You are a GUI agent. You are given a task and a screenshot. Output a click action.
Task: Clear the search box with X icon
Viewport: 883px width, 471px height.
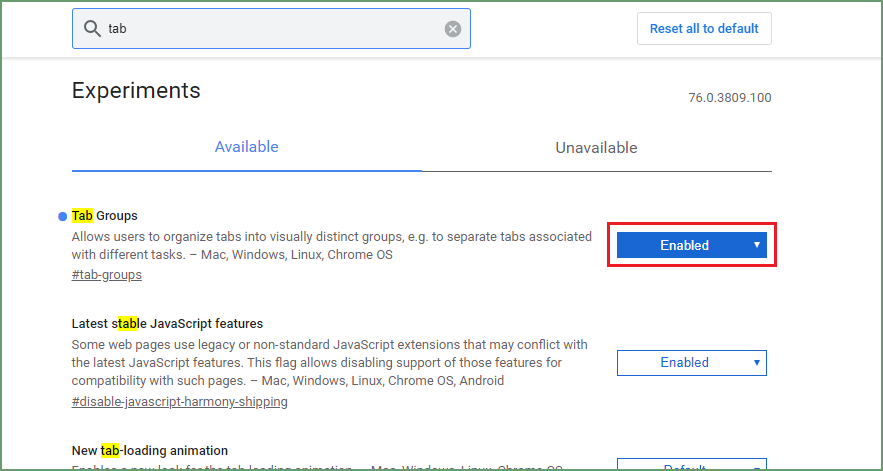(453, 29)
